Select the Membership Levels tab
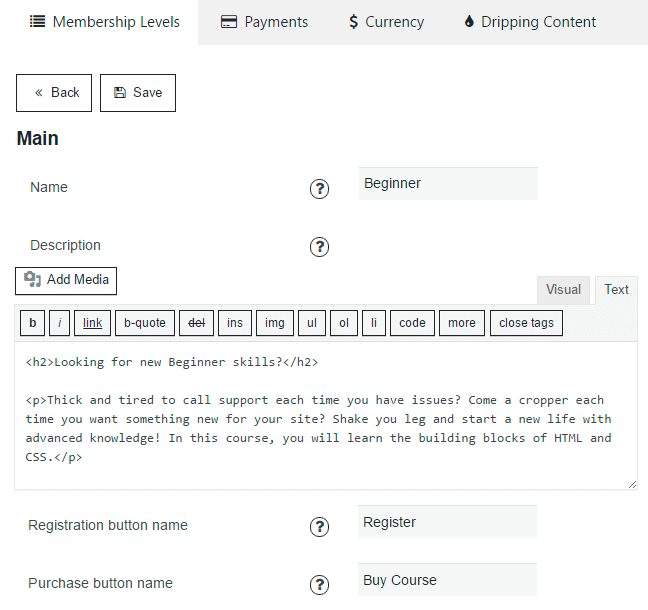Viewport: 648px width, 610px height. pos(105,22)
